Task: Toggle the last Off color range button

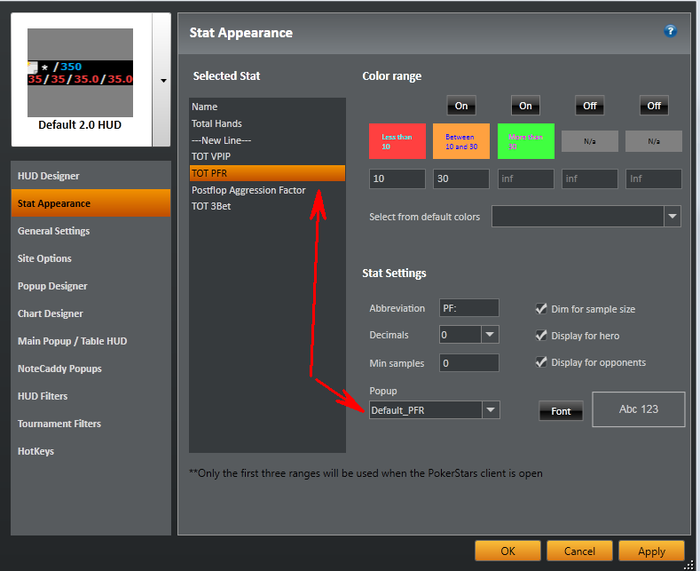Action: point(654,106)
